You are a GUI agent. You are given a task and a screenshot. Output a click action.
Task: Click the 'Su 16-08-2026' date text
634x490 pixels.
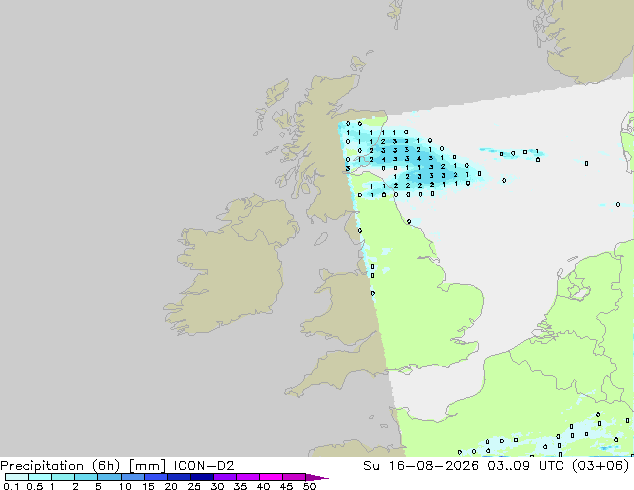point(421,466)
